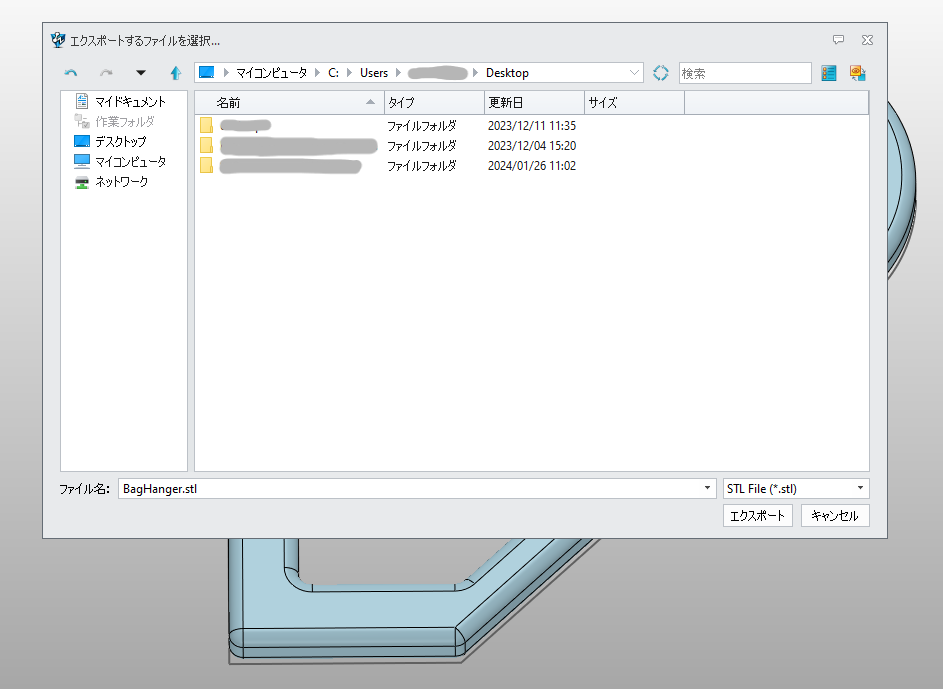Viewport: 943px width, 689px height.
Task: Select マイドキュメント in the sidebar
Action: [x=129, y=102]
